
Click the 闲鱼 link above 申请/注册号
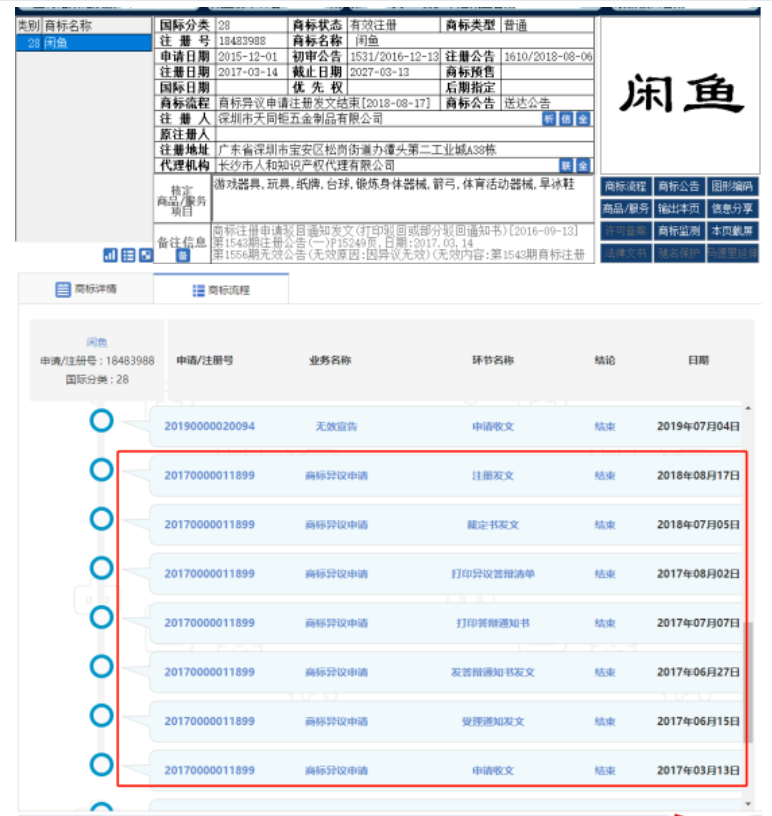[97, 342]
